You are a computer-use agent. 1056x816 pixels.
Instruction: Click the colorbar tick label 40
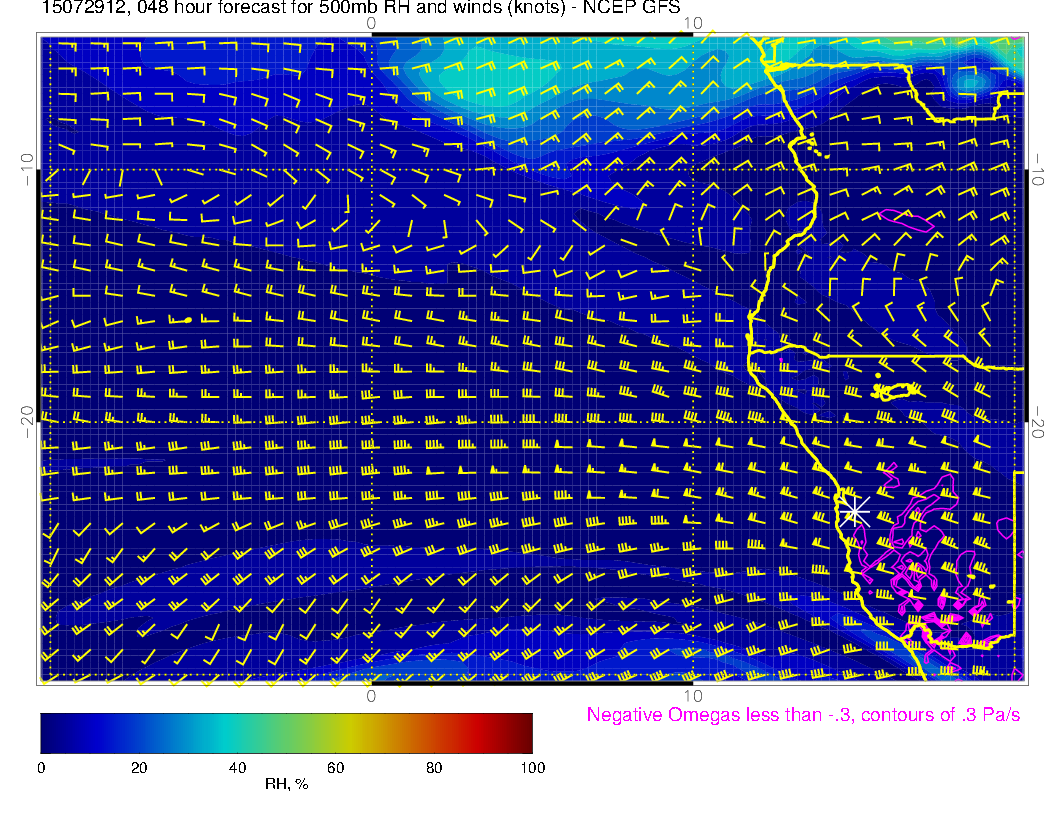[237, 767]
